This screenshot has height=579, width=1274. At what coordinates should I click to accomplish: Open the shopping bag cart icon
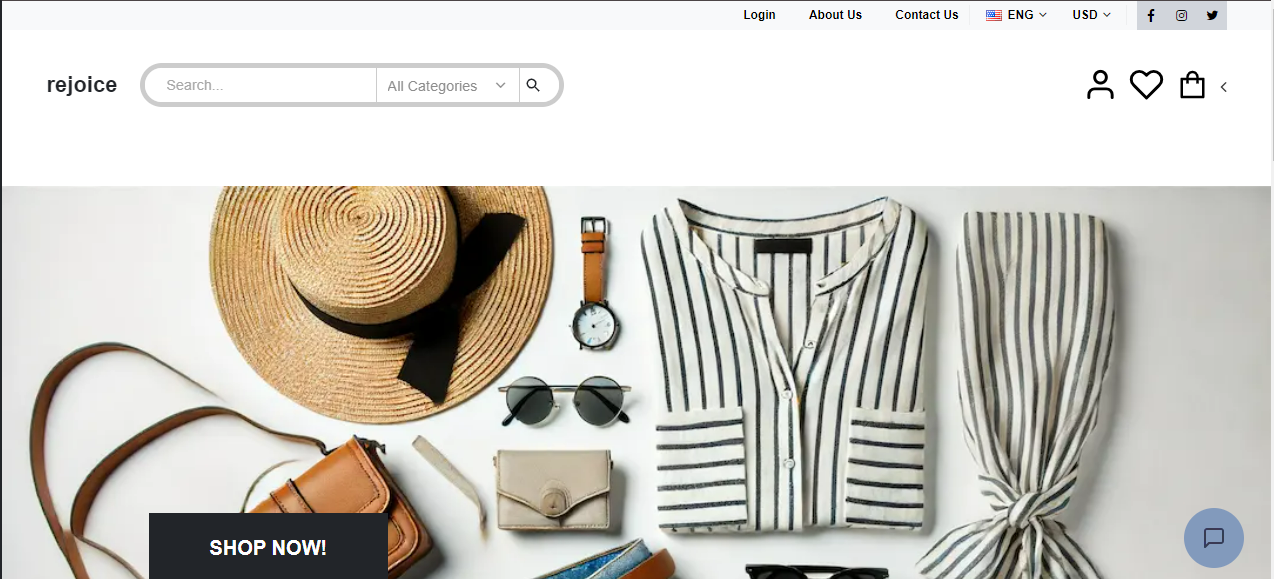coord(1192,85)
